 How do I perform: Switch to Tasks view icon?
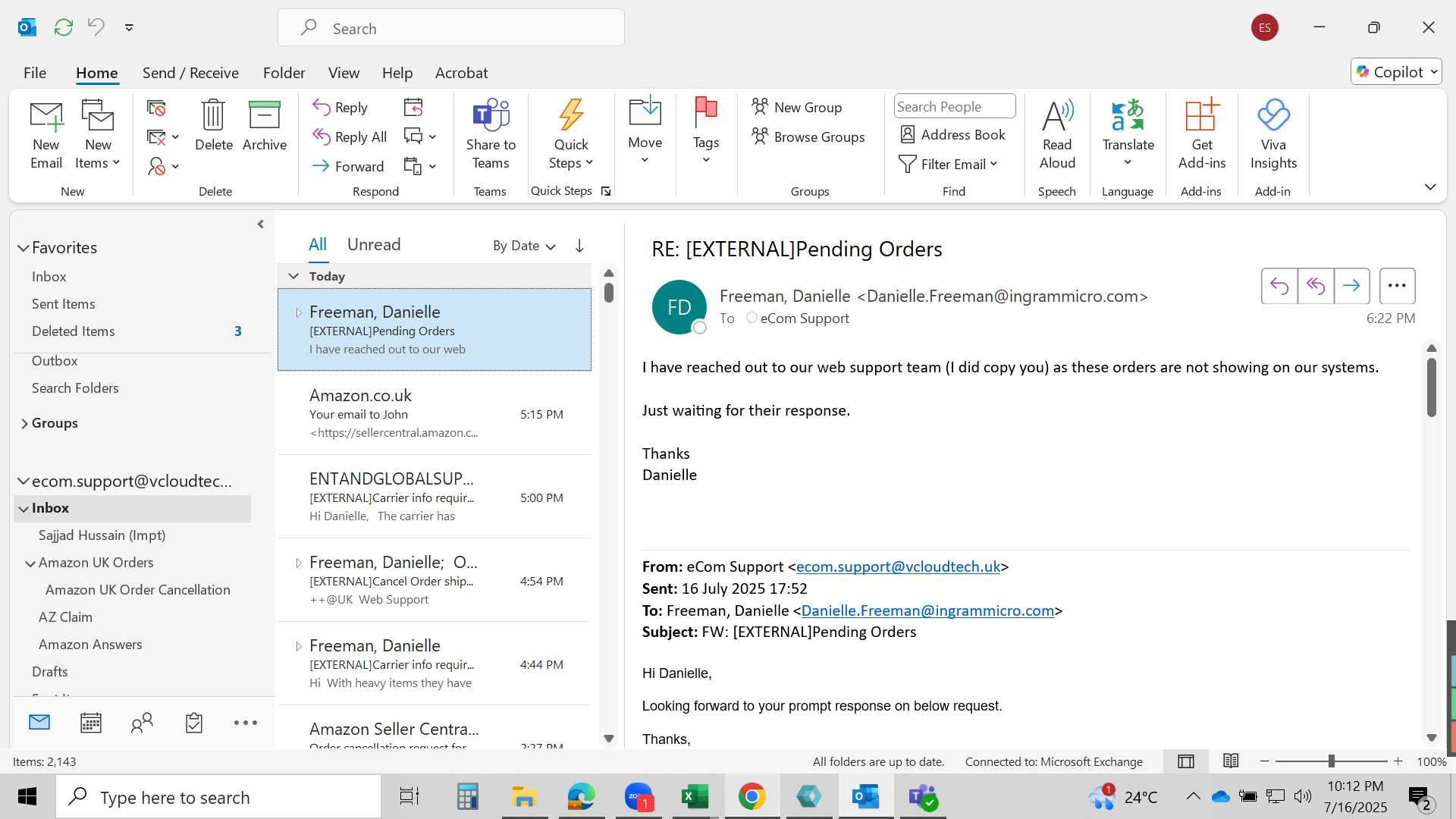point(194,723)
